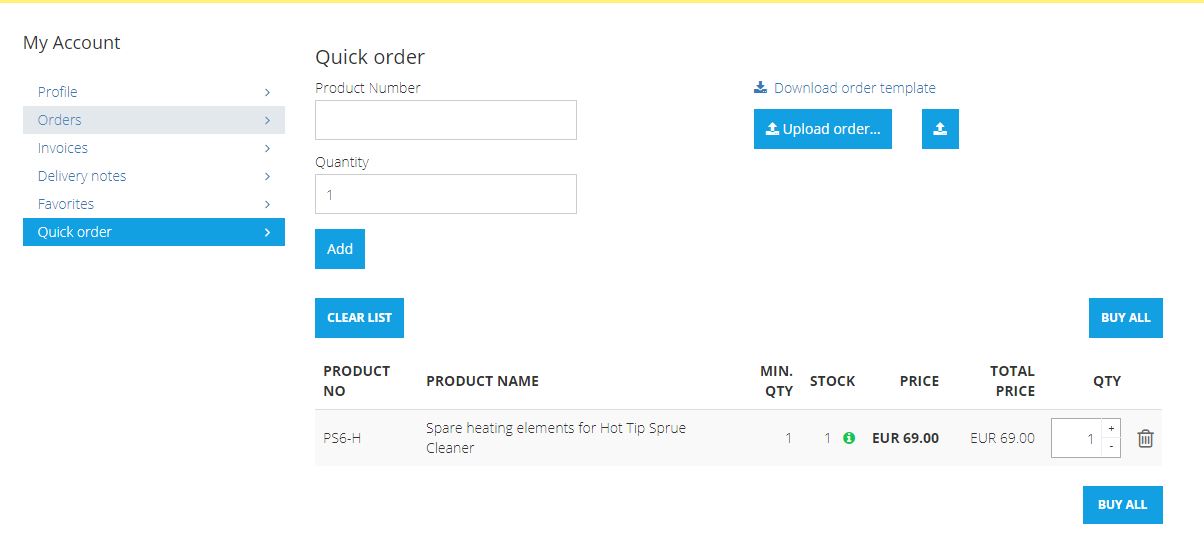This screenshot has height=541, width=1204.
Task: Open Orders in account menu
Action: click(60, 120)
